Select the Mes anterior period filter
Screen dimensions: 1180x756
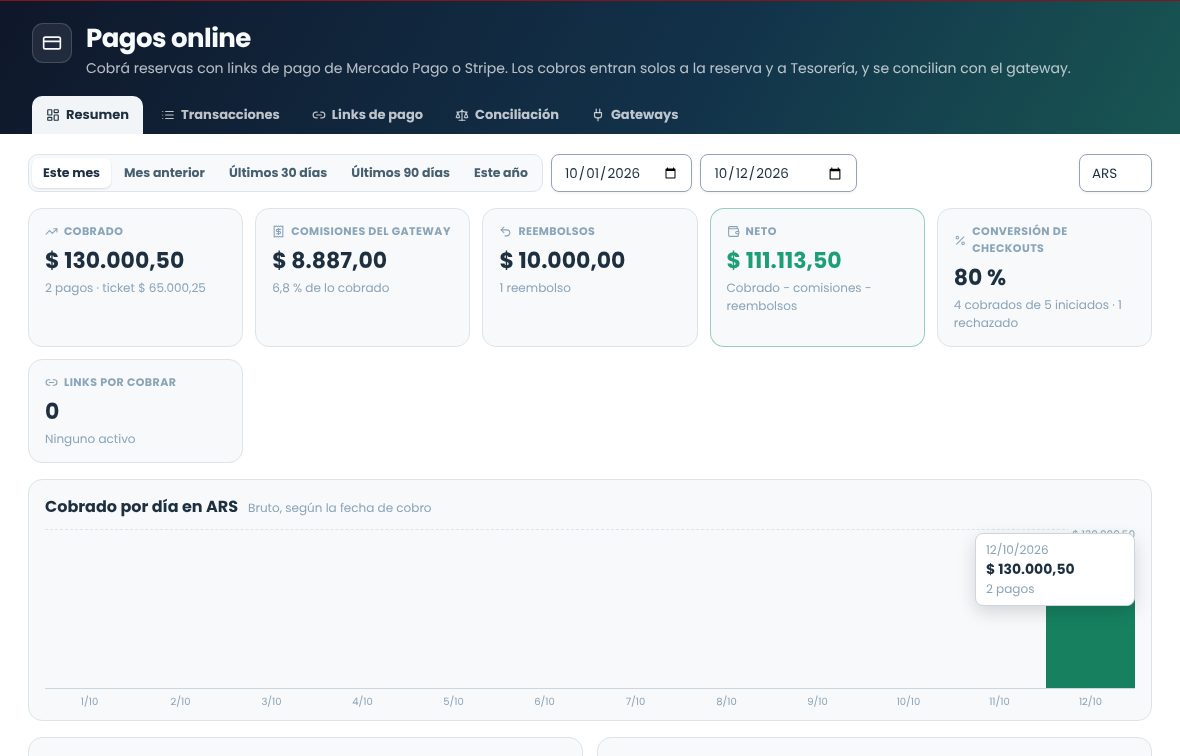point(164,173)
